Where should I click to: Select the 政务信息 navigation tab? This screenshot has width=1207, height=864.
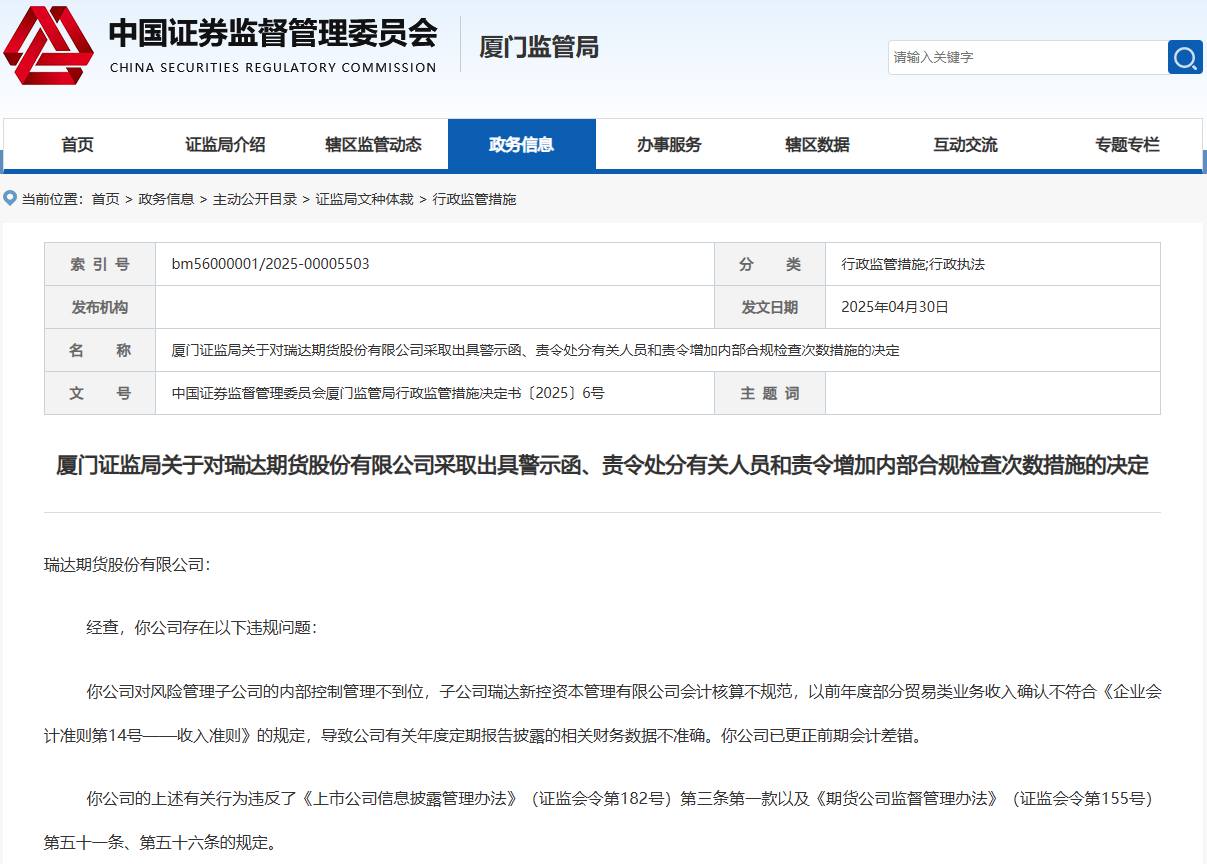(521, 145)
